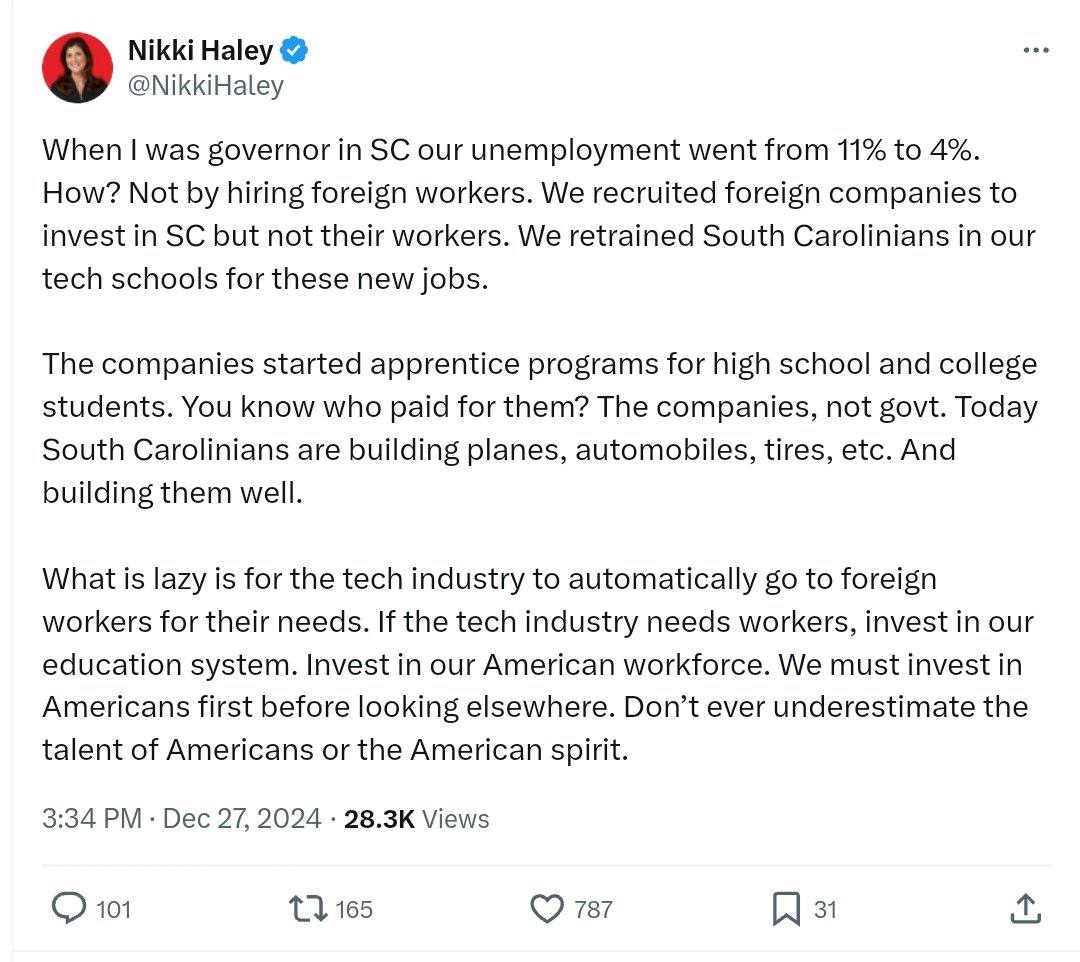The width and height of the screenshot is (1080, 962).
Task: Open the Nikki Haley display name
Action: click(200, 50)
